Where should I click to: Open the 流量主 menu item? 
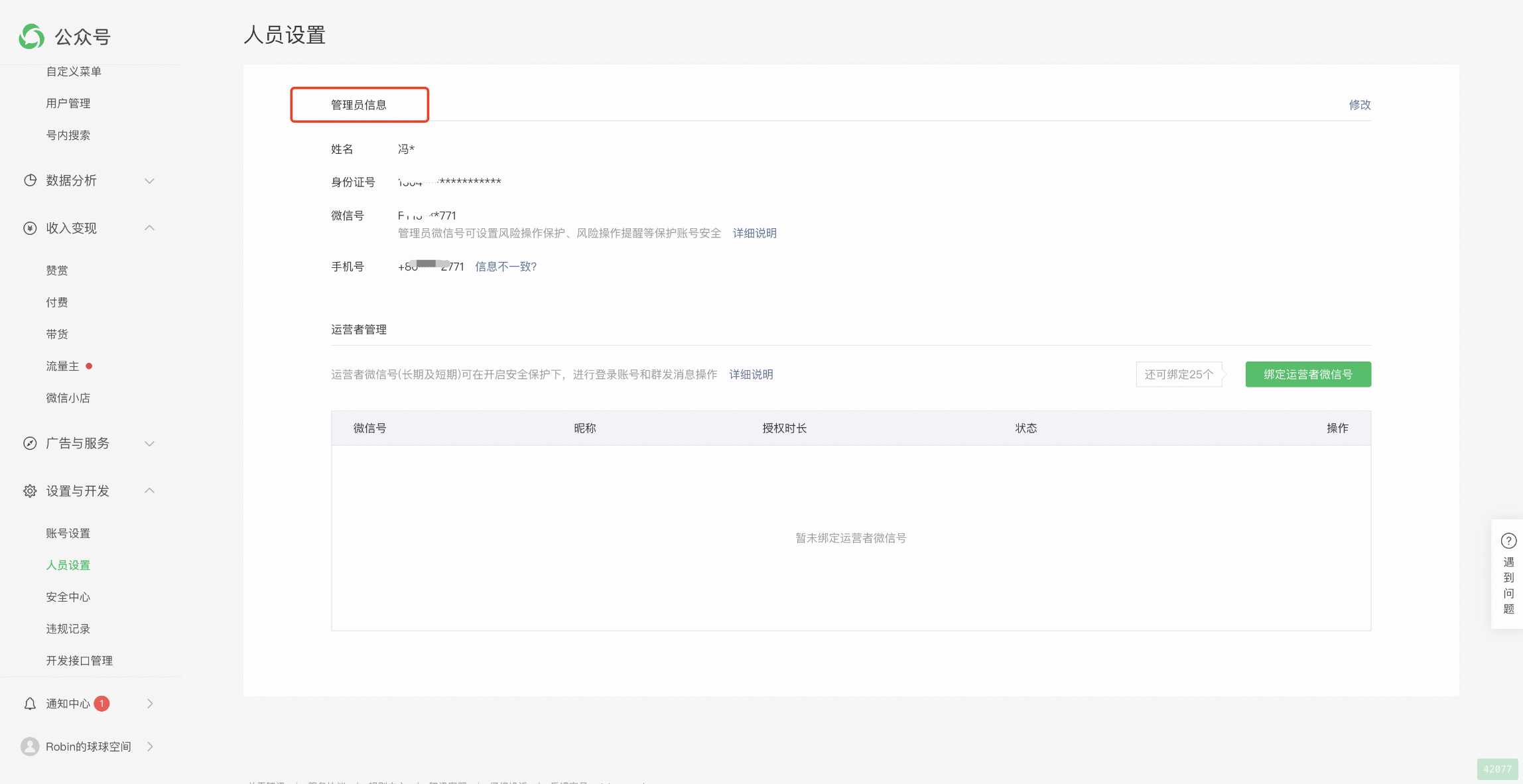coord(62,366)
